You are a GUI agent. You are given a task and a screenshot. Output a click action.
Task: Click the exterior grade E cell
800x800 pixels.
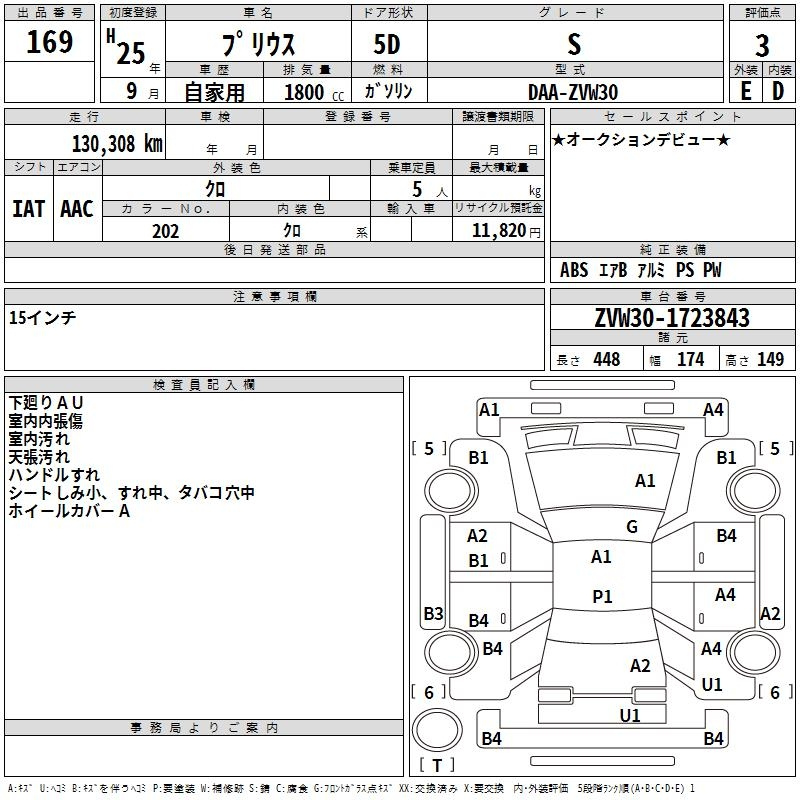(745, 91)
